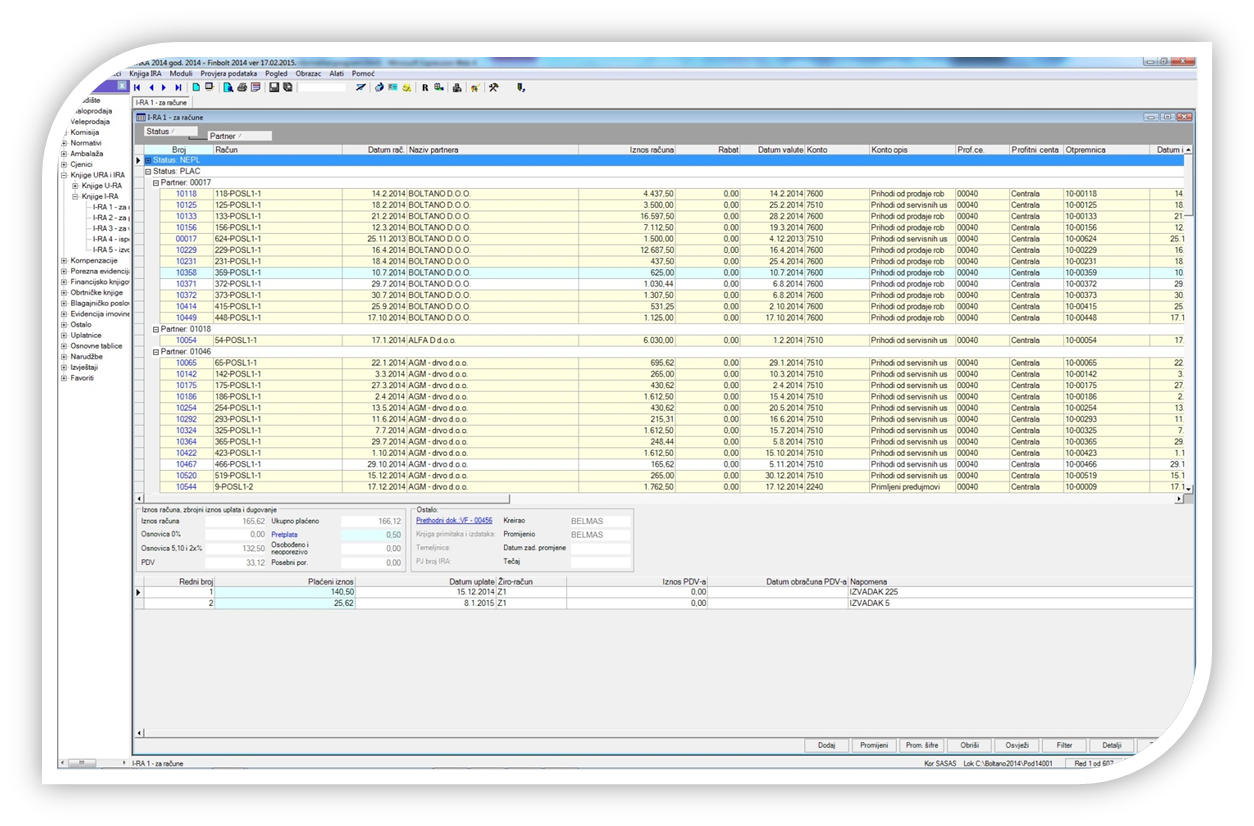Viewport: 1254px width, 826px height.
Task: Click the bold R toolbar icon
Action: 425,88
